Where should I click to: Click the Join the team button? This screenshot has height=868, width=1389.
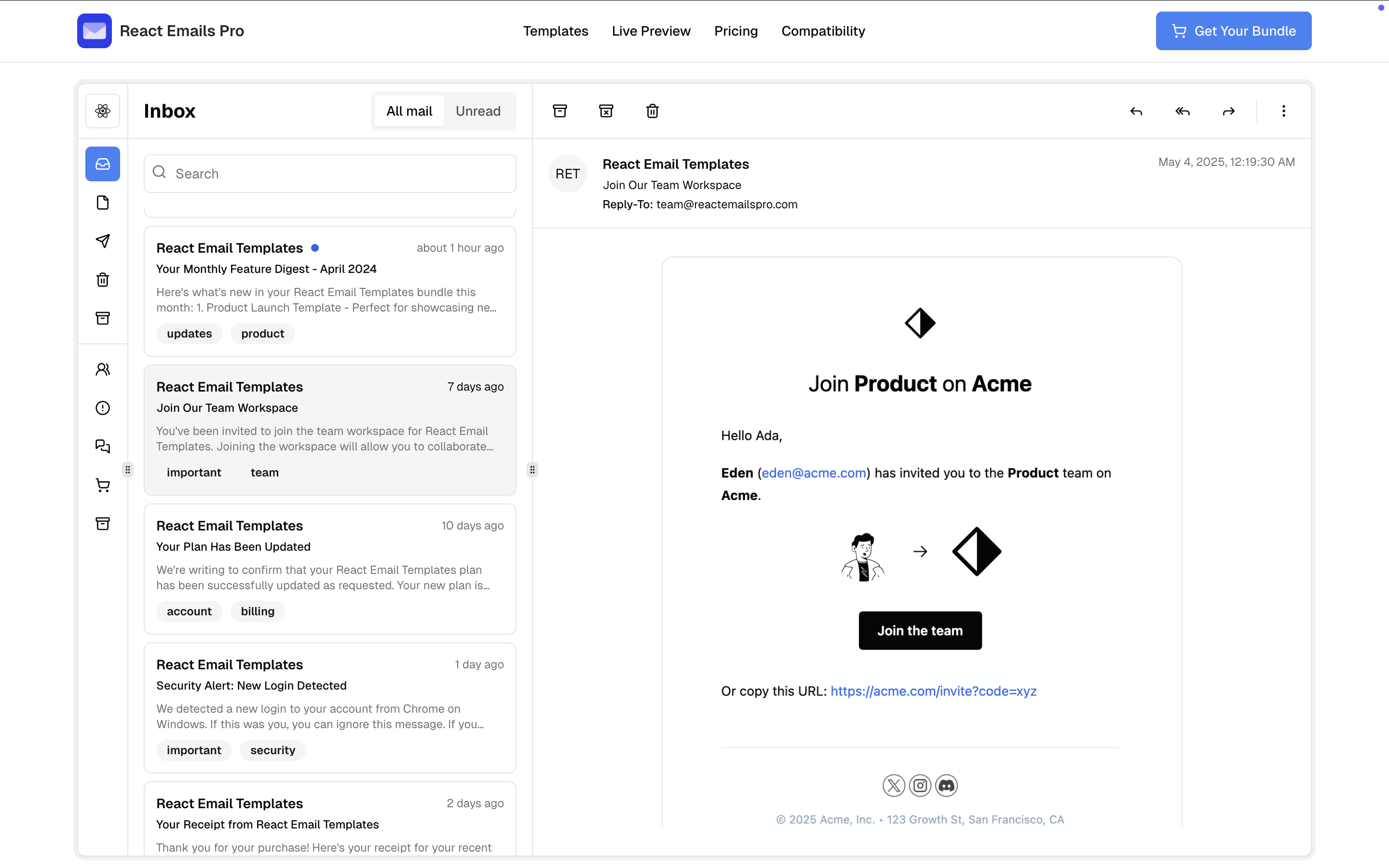click(x=920, y=630)
